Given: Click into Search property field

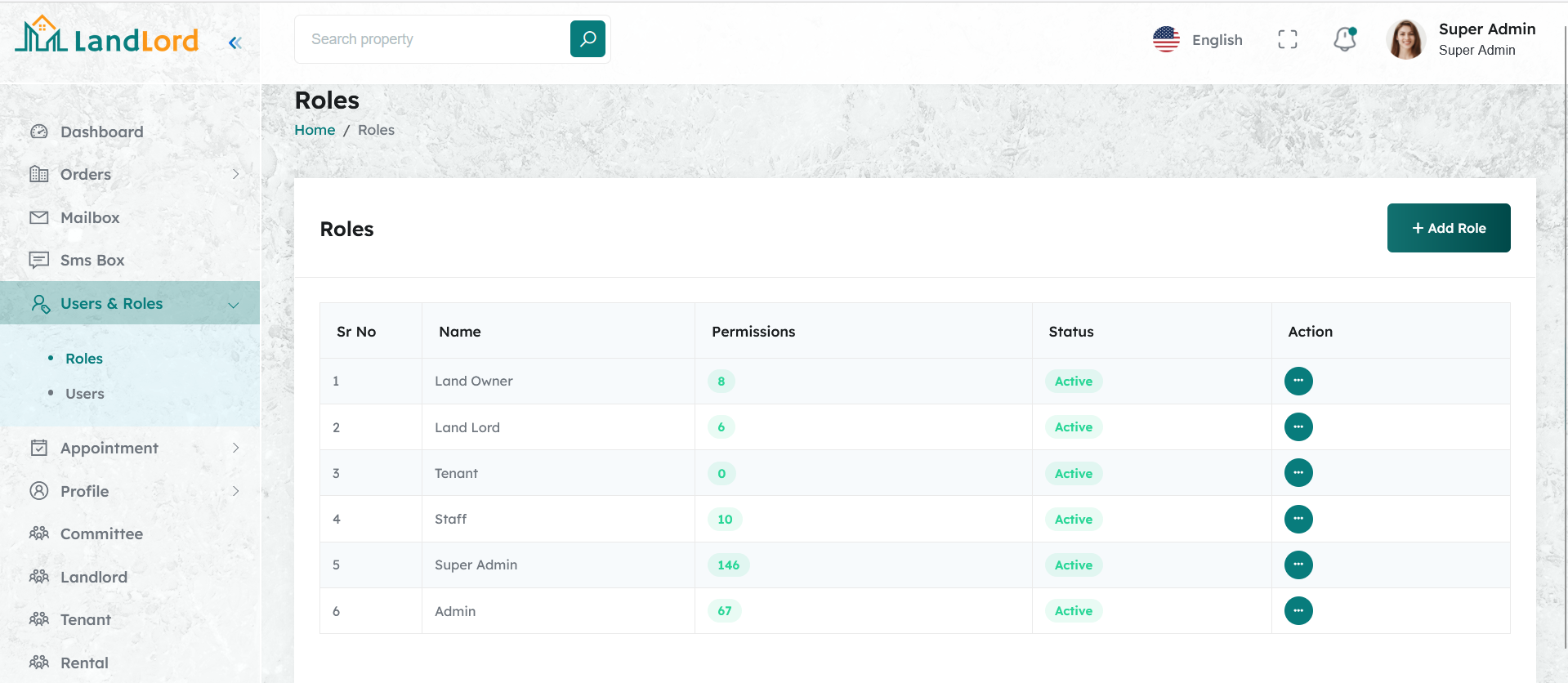Looking at the screenshot, I should pos(433,39).
